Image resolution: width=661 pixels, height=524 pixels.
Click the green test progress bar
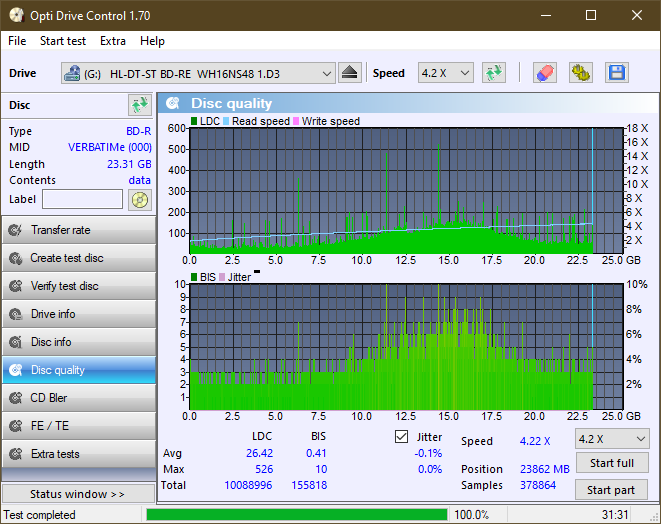point(297,515)
